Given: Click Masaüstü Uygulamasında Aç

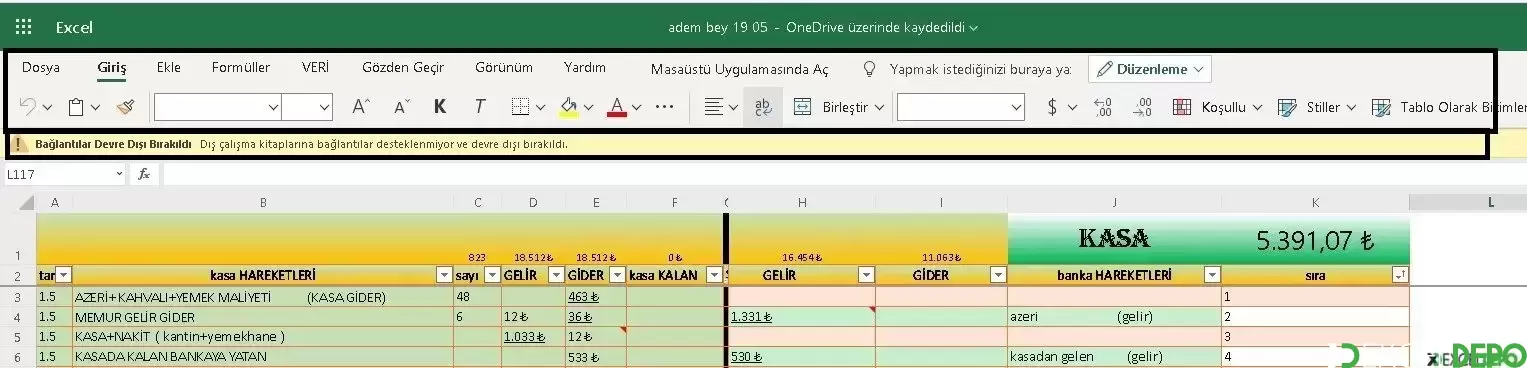Looking at the screenshot, I should click(740, 69).
